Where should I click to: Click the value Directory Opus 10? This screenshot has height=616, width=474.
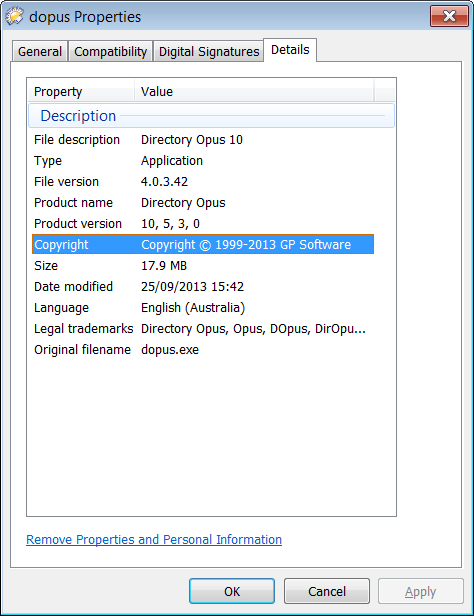(x=192, y=140)
